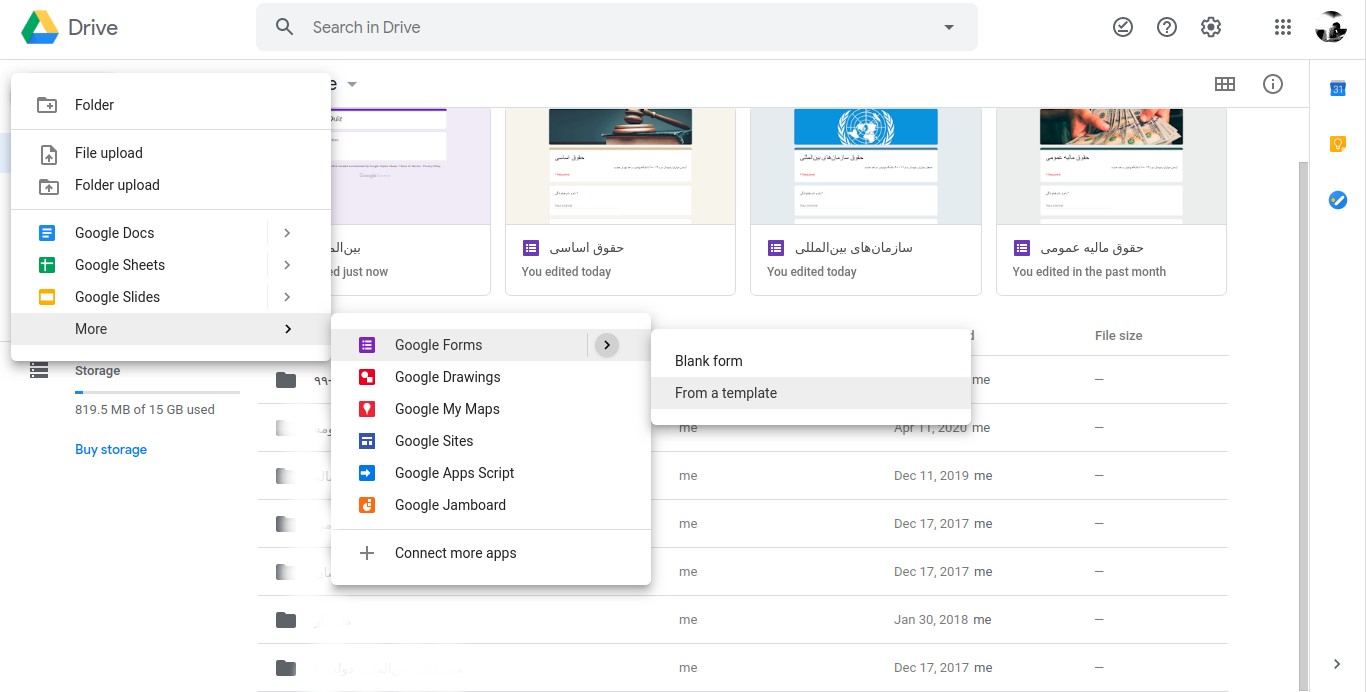
Task: Click the Google Drive logo
Action: click(x=41, y=28)
